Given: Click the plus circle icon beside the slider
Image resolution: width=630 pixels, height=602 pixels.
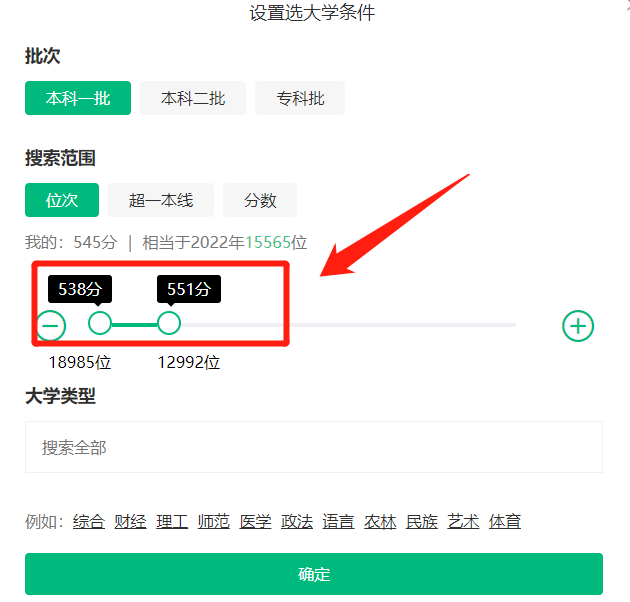Looking at the screenshot, I should [578, 326].
